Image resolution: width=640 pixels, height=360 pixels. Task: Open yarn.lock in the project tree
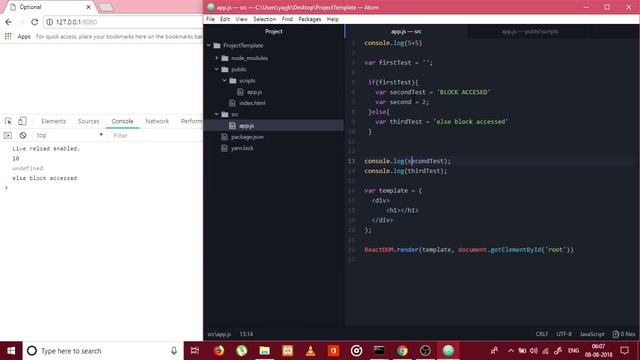[242, 148]
